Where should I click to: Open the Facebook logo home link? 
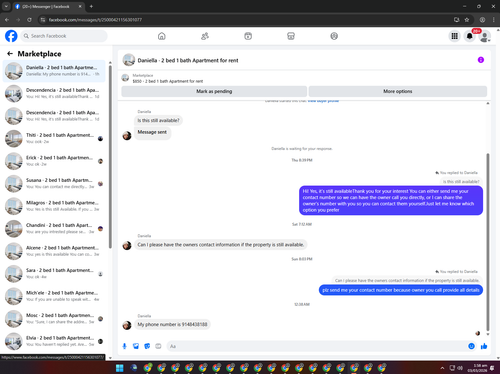click(x=11, y=36)
